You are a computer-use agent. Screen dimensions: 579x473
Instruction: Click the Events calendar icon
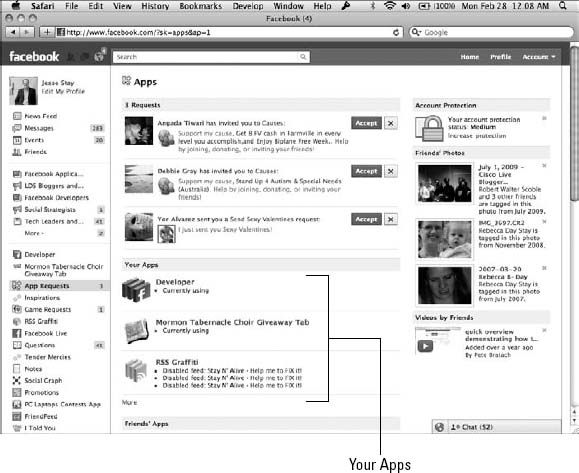click(x=17, y=140)
